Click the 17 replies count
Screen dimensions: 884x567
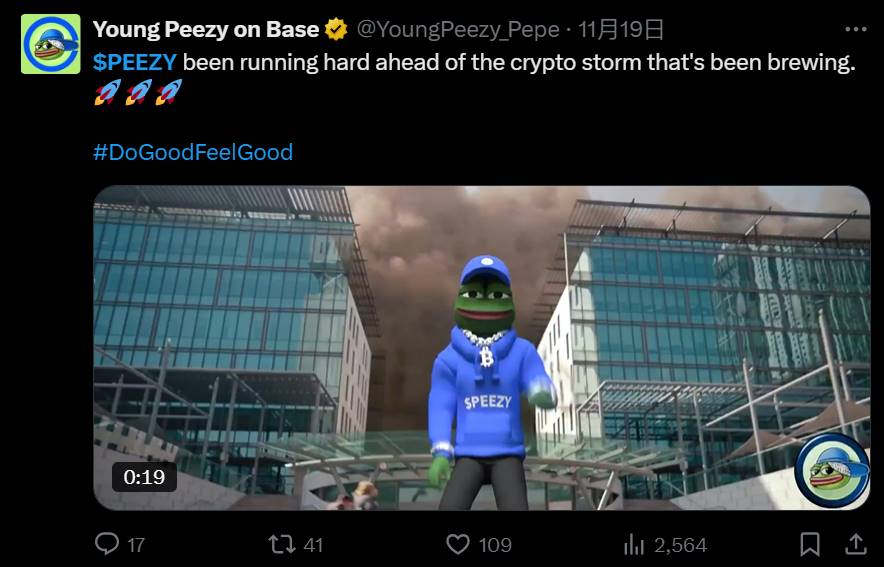(x=136, y=545)
